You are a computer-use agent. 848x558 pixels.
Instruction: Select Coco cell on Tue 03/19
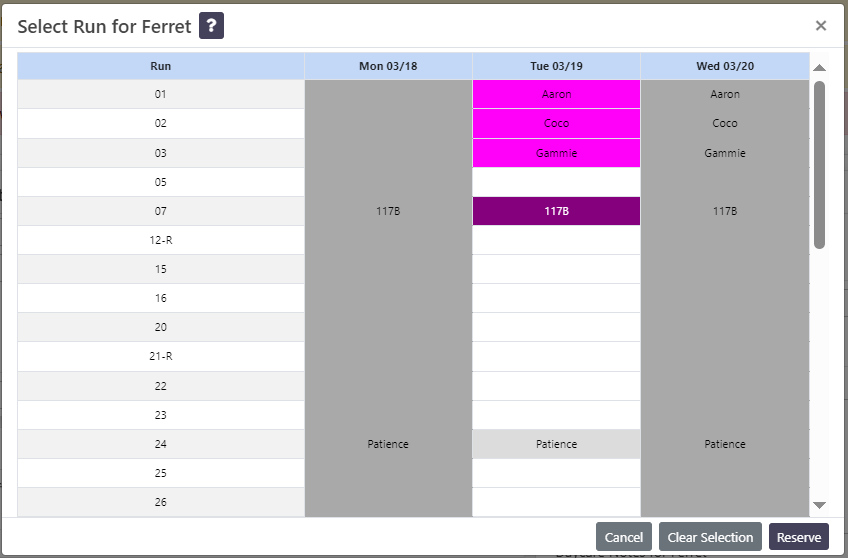click(556, 123)
